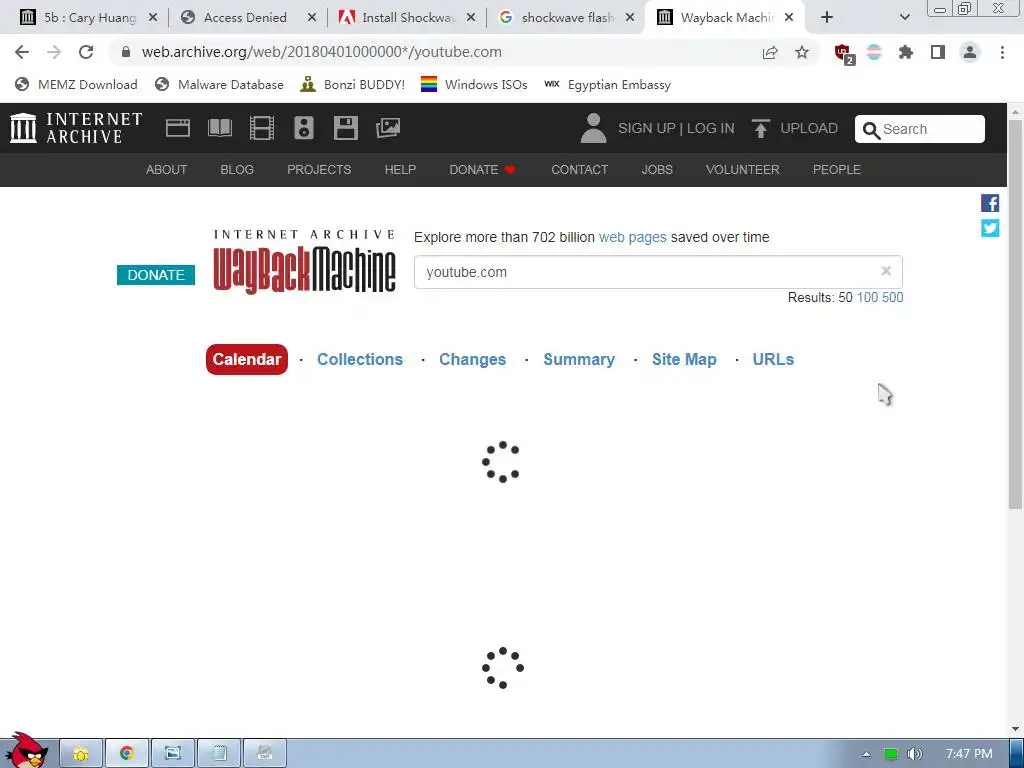This screenshot has height=768, width=1024.
Task: Bookmark this page with the star
Action: [802, 52]
